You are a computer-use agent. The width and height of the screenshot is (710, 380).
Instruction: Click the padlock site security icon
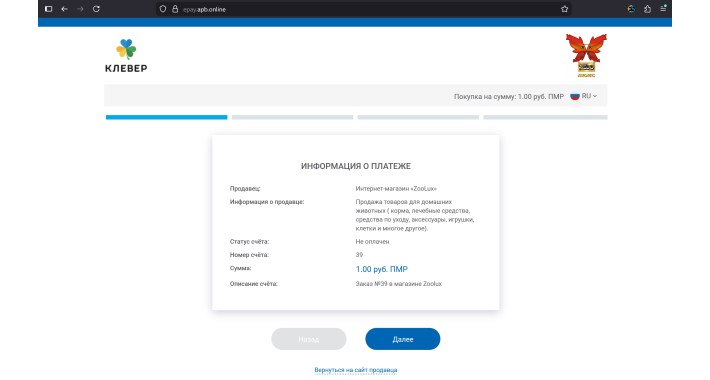pos(175,9)
